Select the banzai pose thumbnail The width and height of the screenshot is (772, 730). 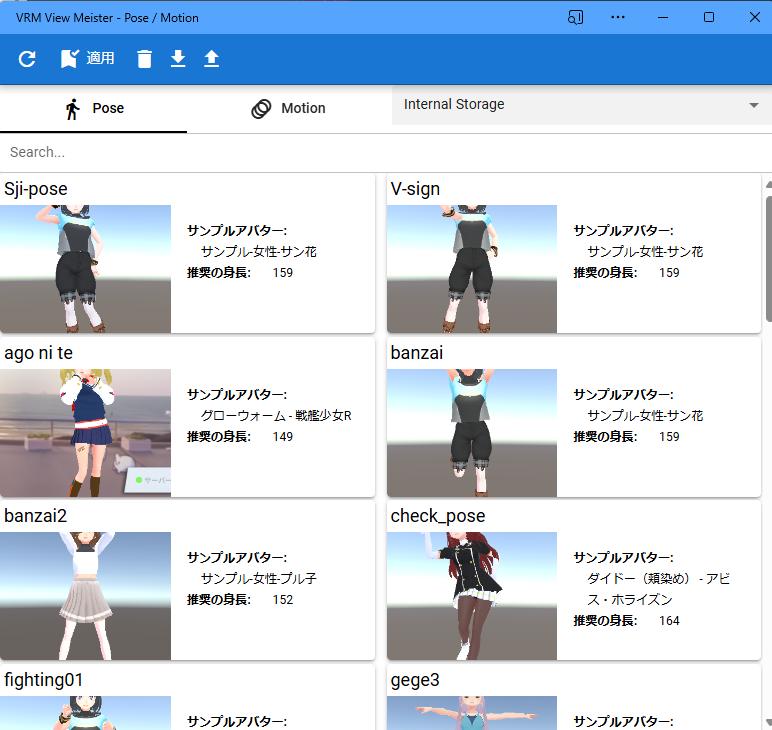coord(472,433)
